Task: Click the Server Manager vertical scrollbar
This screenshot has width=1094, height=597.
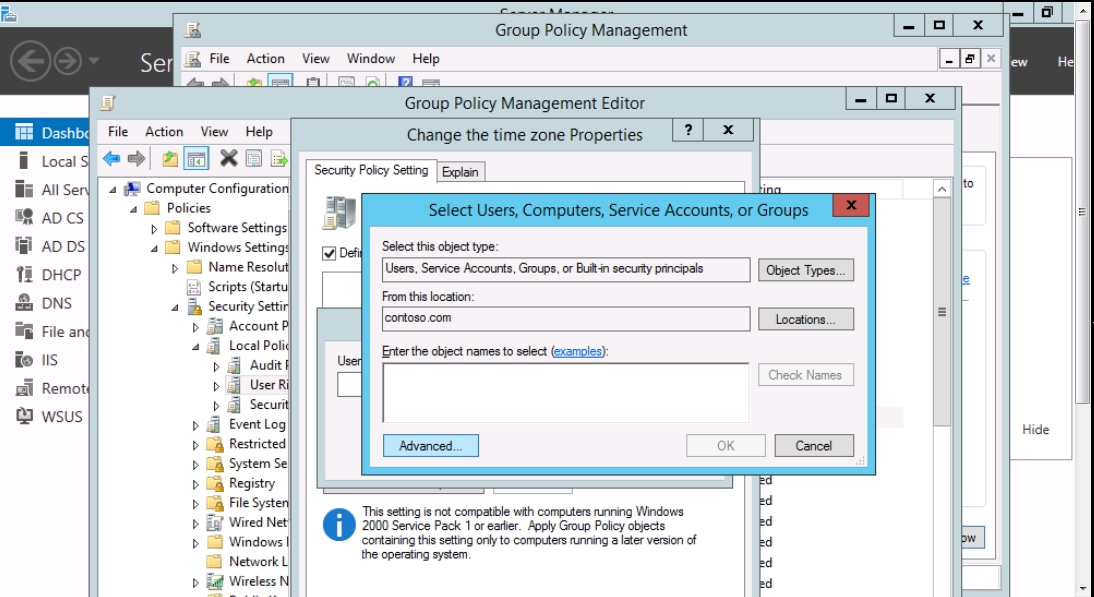Action: pyautogui.click(x=1082, y=213)
